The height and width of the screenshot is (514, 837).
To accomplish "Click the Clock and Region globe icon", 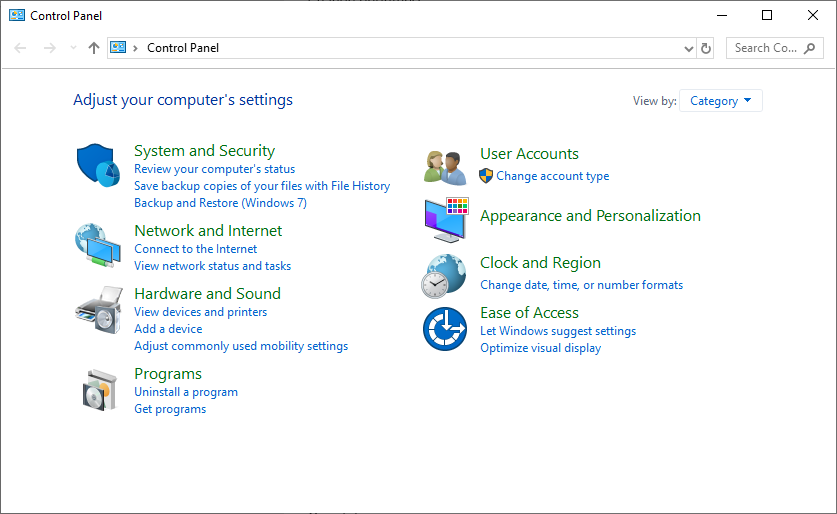I will coord(444,275).
